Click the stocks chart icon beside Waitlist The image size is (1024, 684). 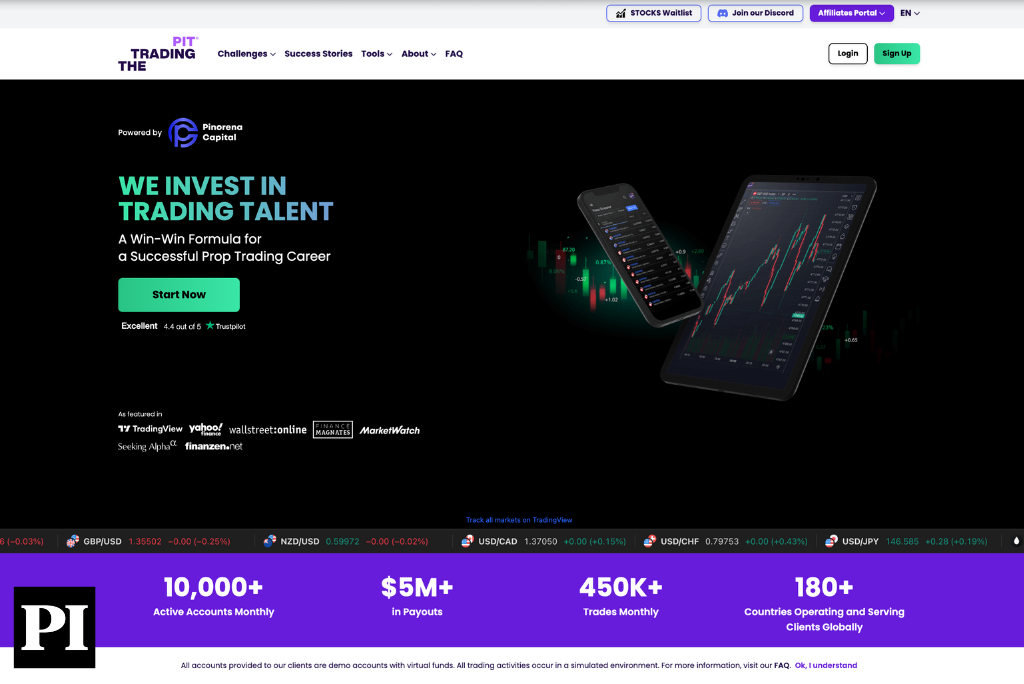620,13
